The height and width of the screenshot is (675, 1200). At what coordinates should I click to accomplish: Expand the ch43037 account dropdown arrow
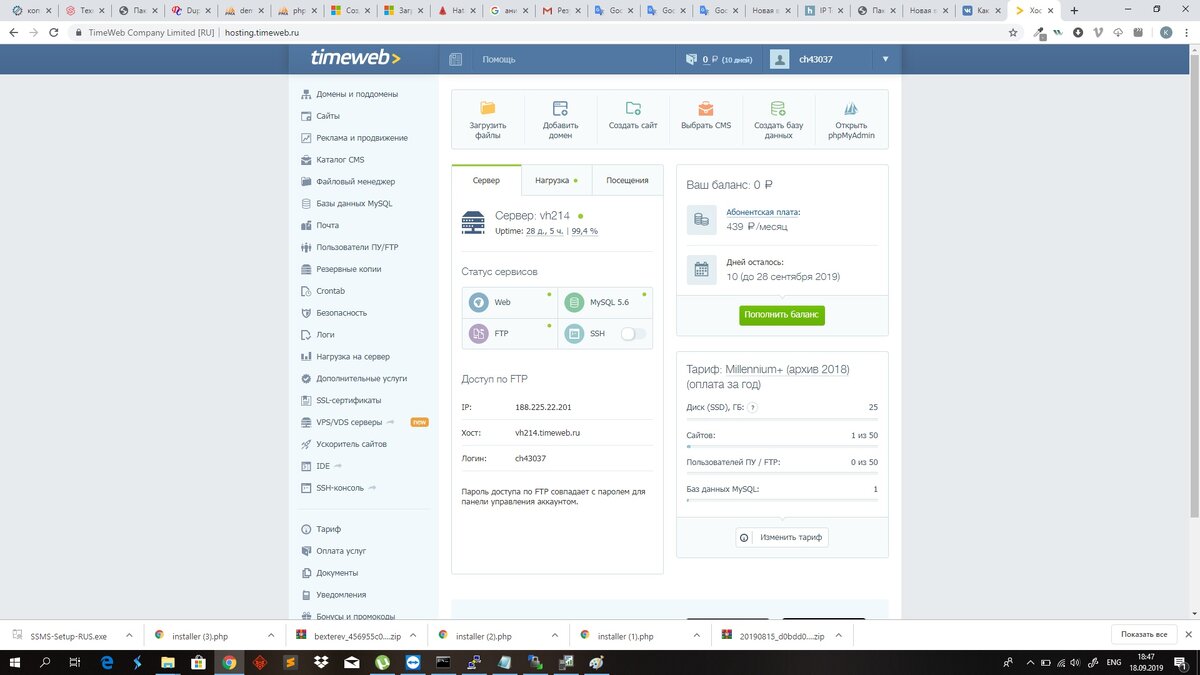pyautogui.click(x=885, y=59)
